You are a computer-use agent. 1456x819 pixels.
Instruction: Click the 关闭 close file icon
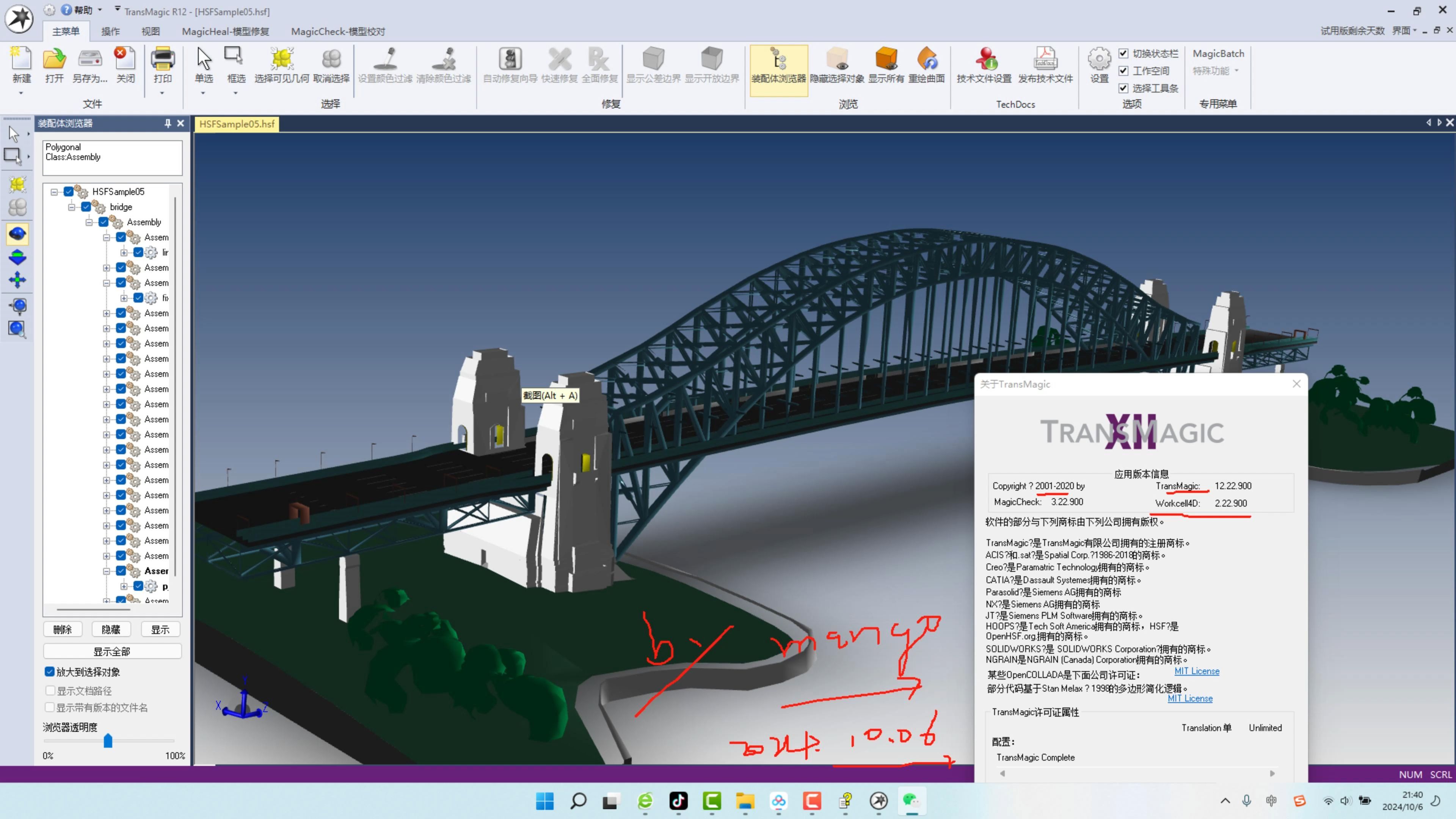(x=125, y=58)
